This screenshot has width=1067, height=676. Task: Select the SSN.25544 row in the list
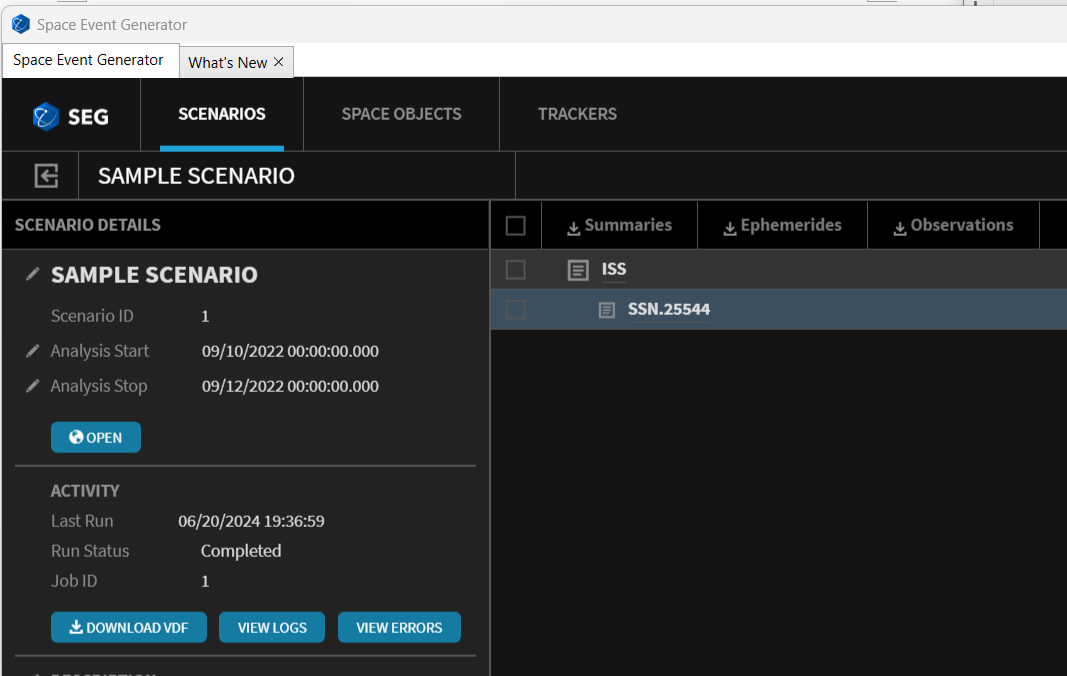(670, 310)
